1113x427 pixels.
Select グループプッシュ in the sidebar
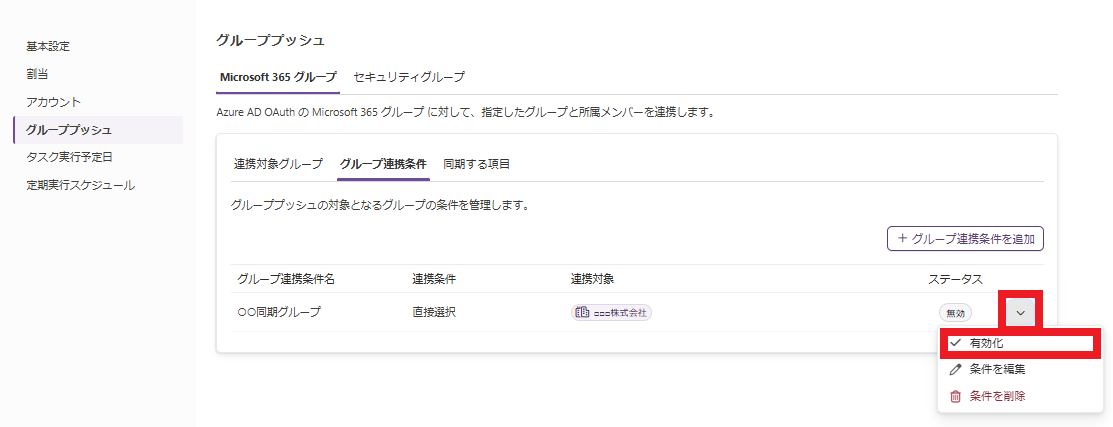pyautogui.click(x=69, y=130)
